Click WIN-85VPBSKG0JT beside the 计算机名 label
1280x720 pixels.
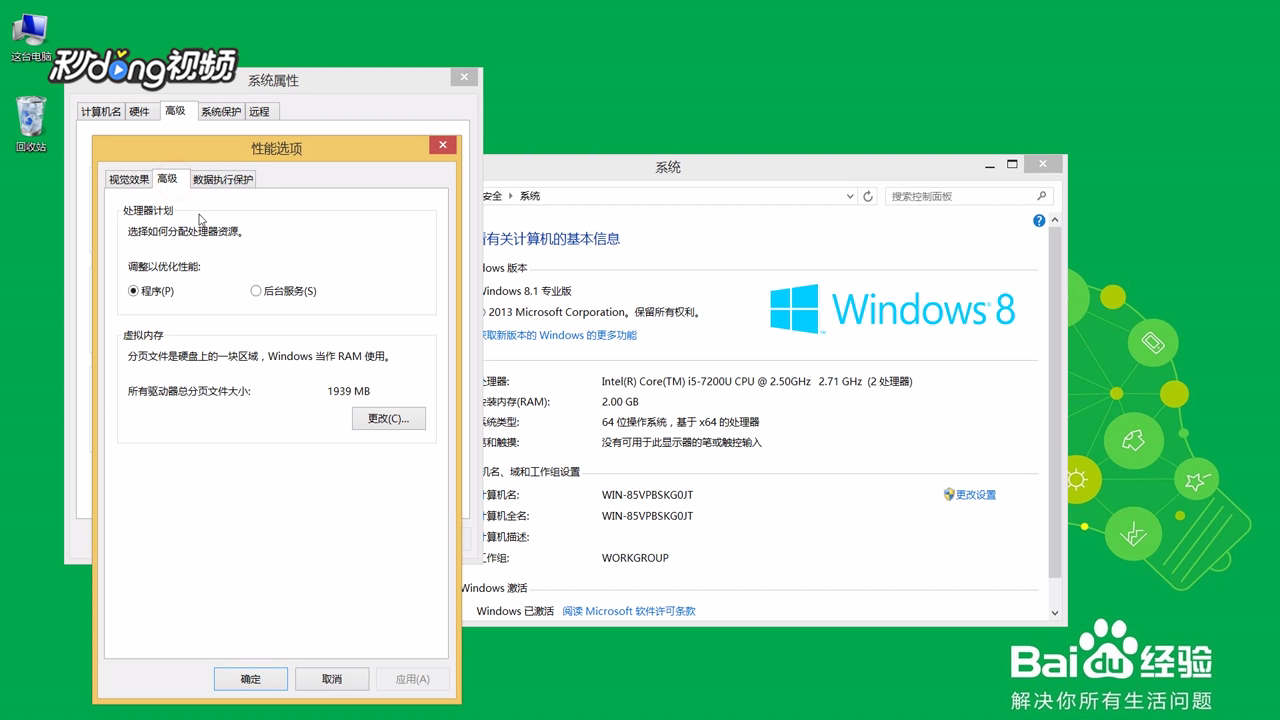coord(647,495)
